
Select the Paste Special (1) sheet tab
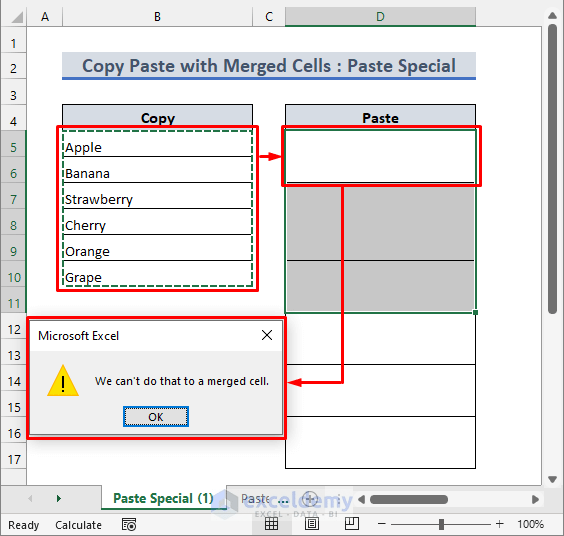pyautogui.click(x=163, y=498)
